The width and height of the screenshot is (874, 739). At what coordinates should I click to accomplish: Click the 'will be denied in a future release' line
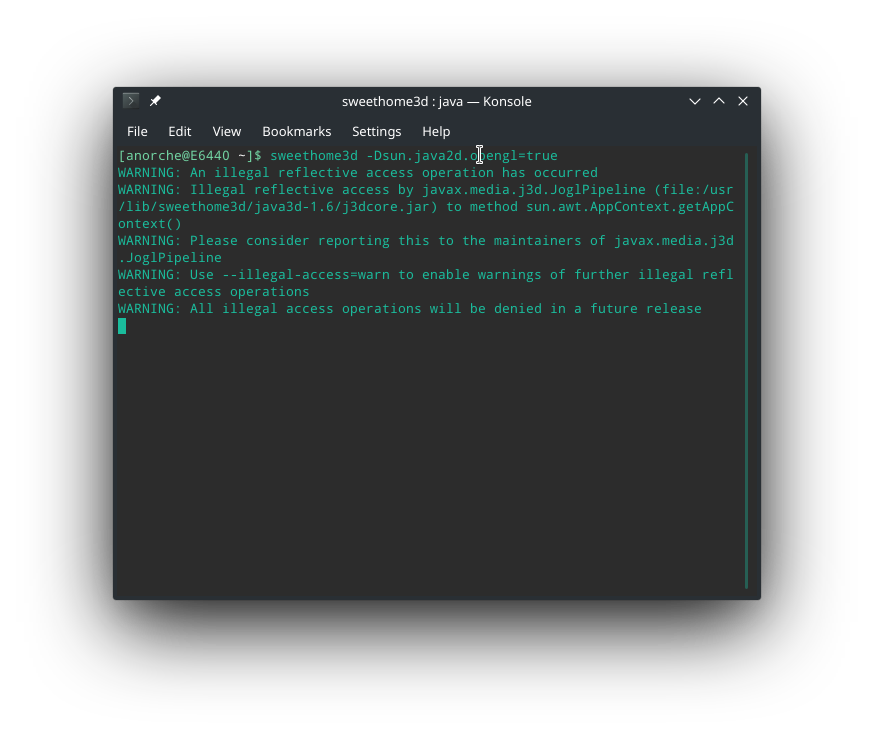click(410, 309)
